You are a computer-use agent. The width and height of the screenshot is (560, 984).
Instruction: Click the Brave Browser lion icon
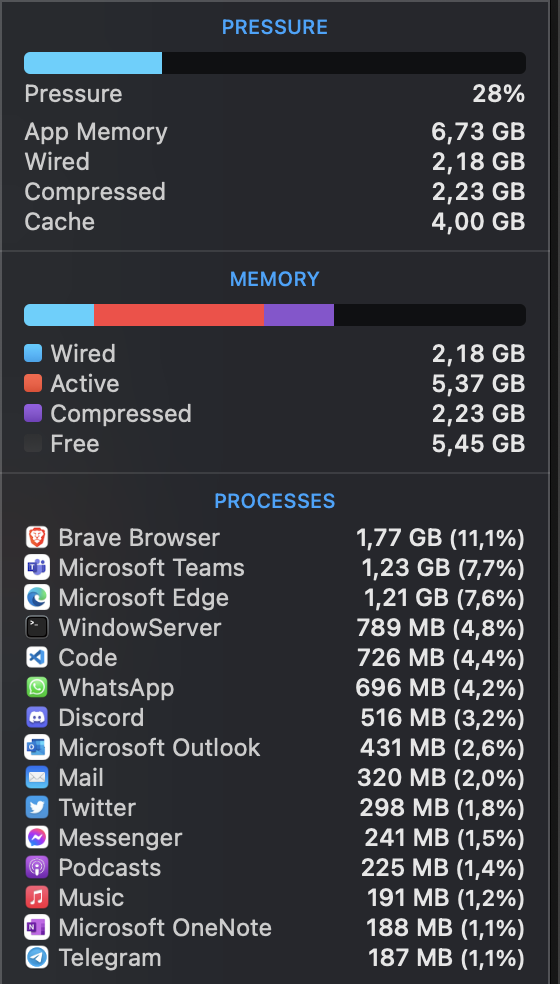[x=37, y=538]
